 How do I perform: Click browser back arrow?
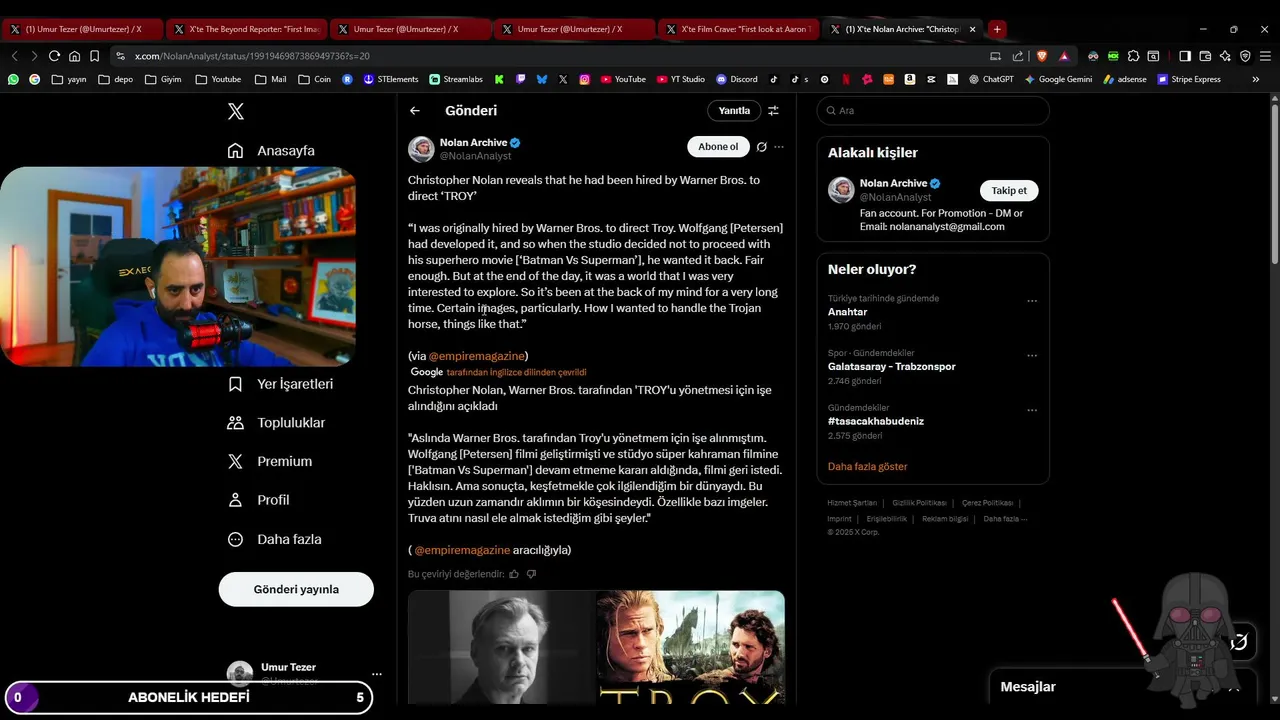point(14,56)
